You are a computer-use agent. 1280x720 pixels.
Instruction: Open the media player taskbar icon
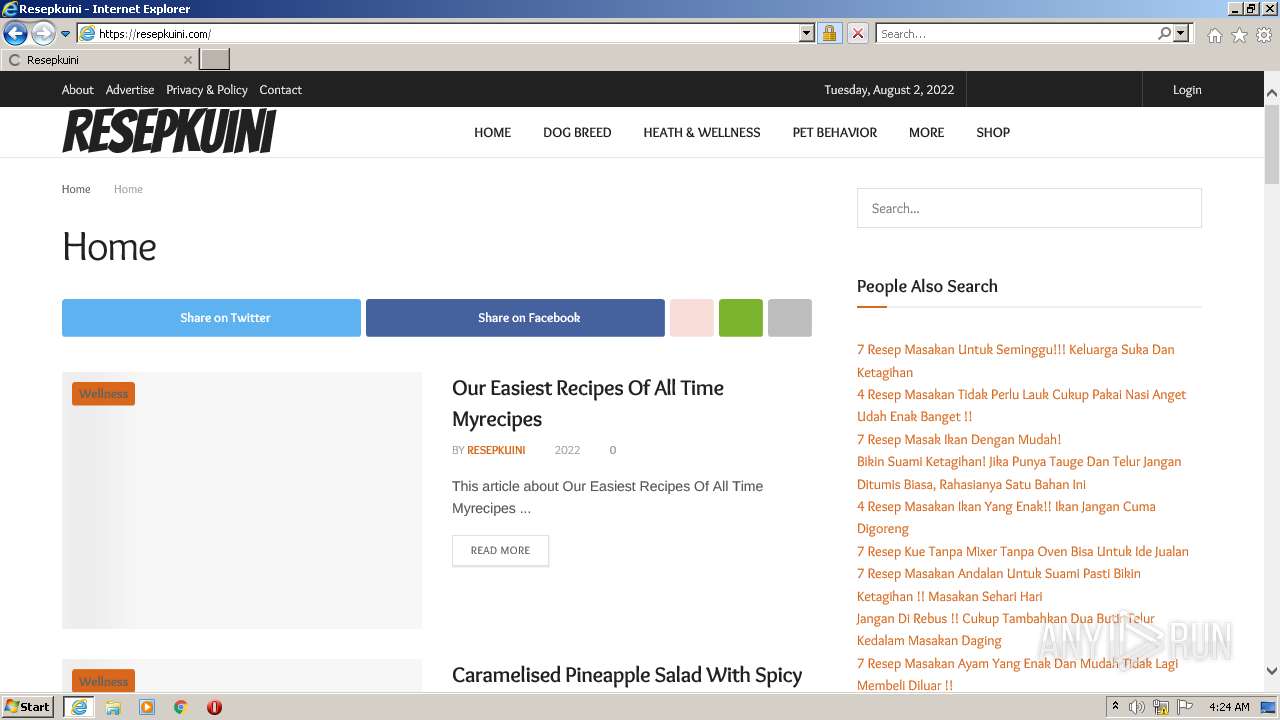[x=147, y=707]
